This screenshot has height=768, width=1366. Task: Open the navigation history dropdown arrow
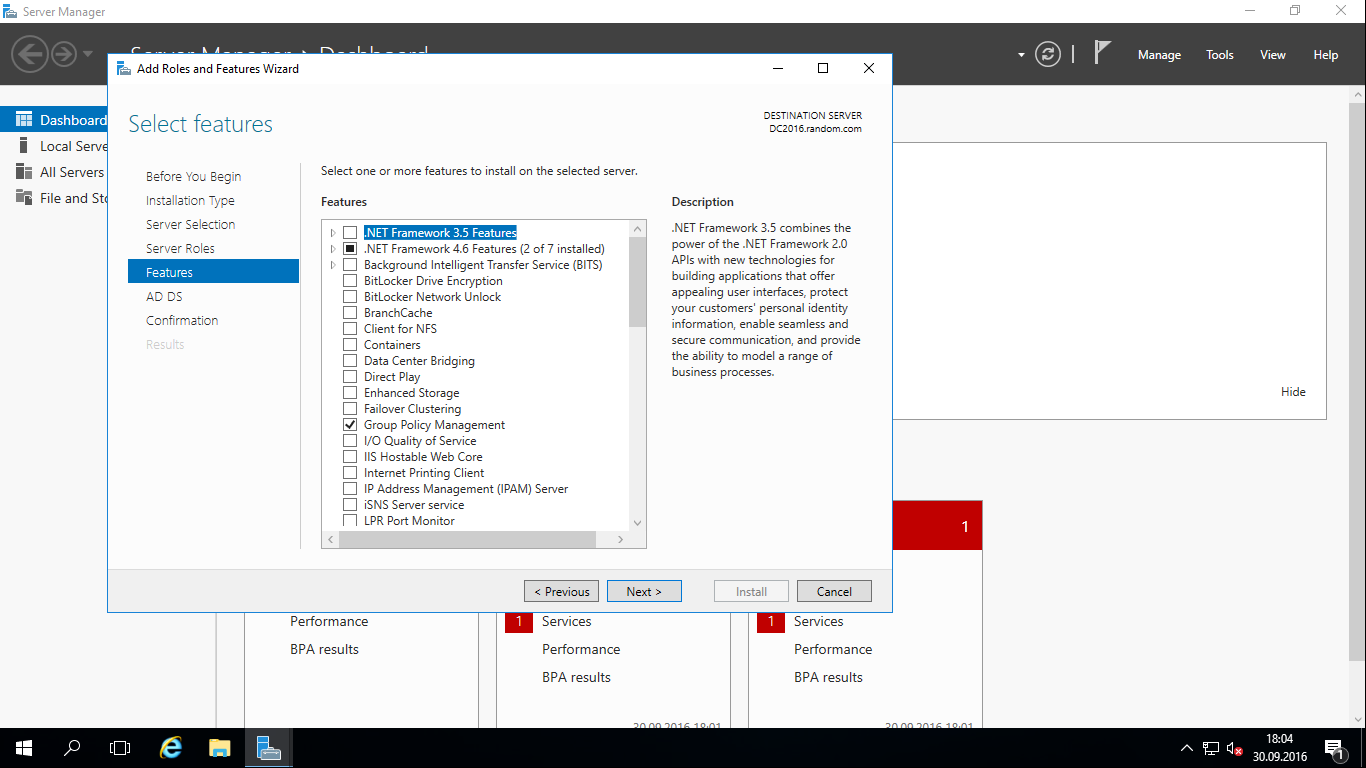88,54
